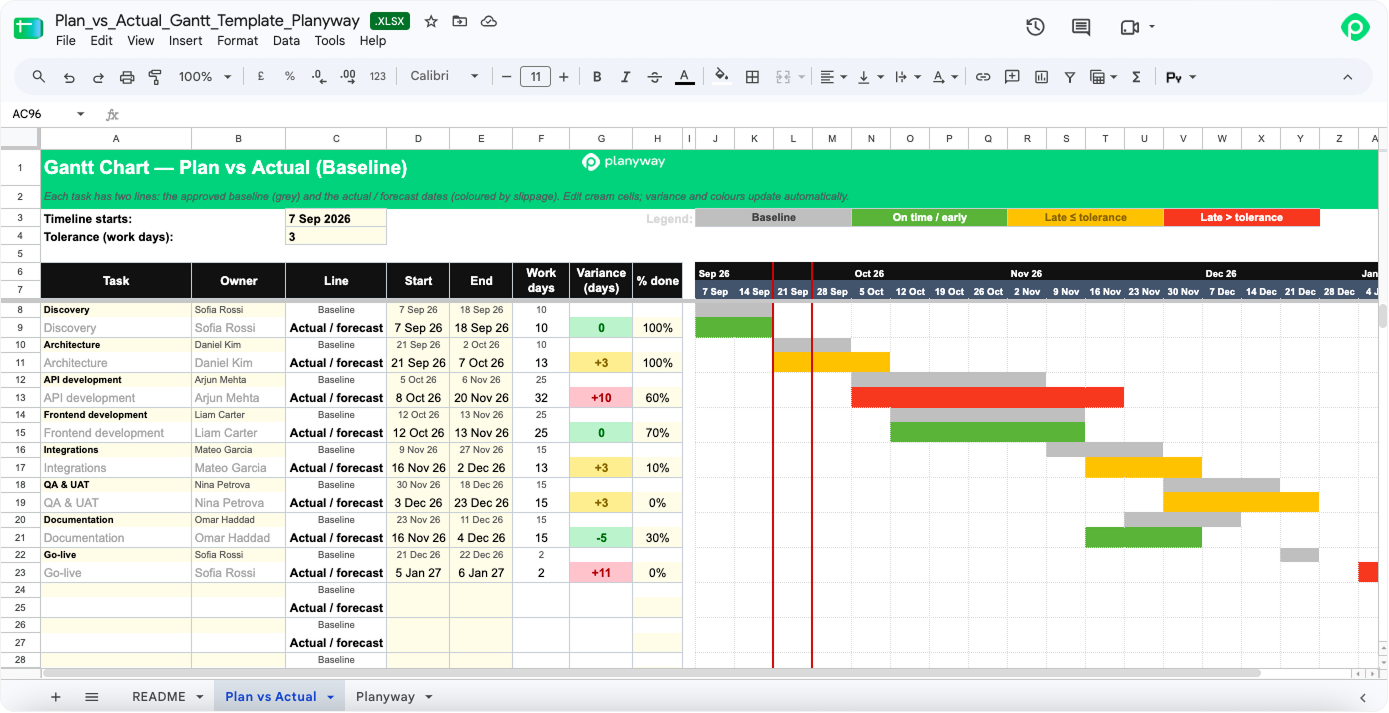This screenshot has height=713, width=1389.
Task: Open the Planyway toolbar dropdown
Action: pyautogui.click(x=1181, y=77)
